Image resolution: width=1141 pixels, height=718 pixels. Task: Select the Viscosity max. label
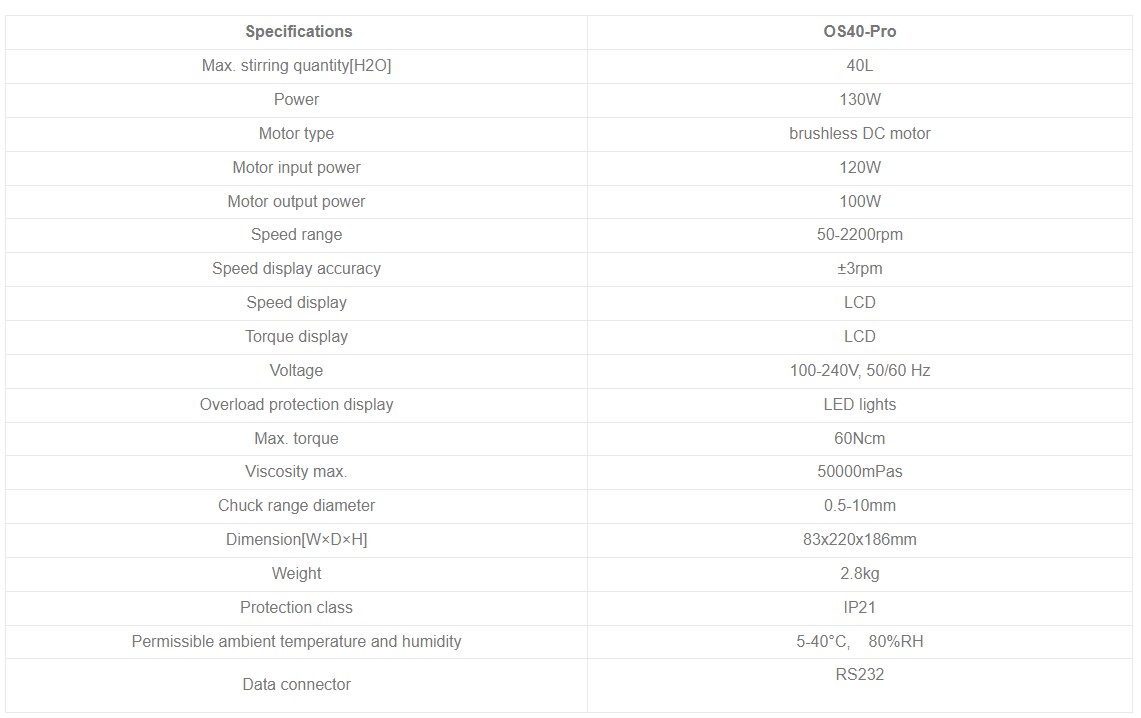click(296, 471)
